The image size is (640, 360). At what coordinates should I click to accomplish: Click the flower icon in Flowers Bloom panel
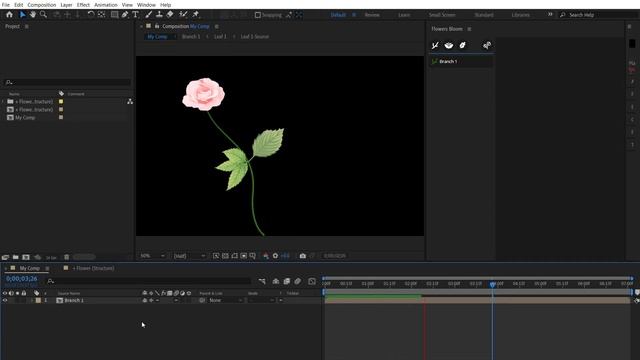(449, 45)
